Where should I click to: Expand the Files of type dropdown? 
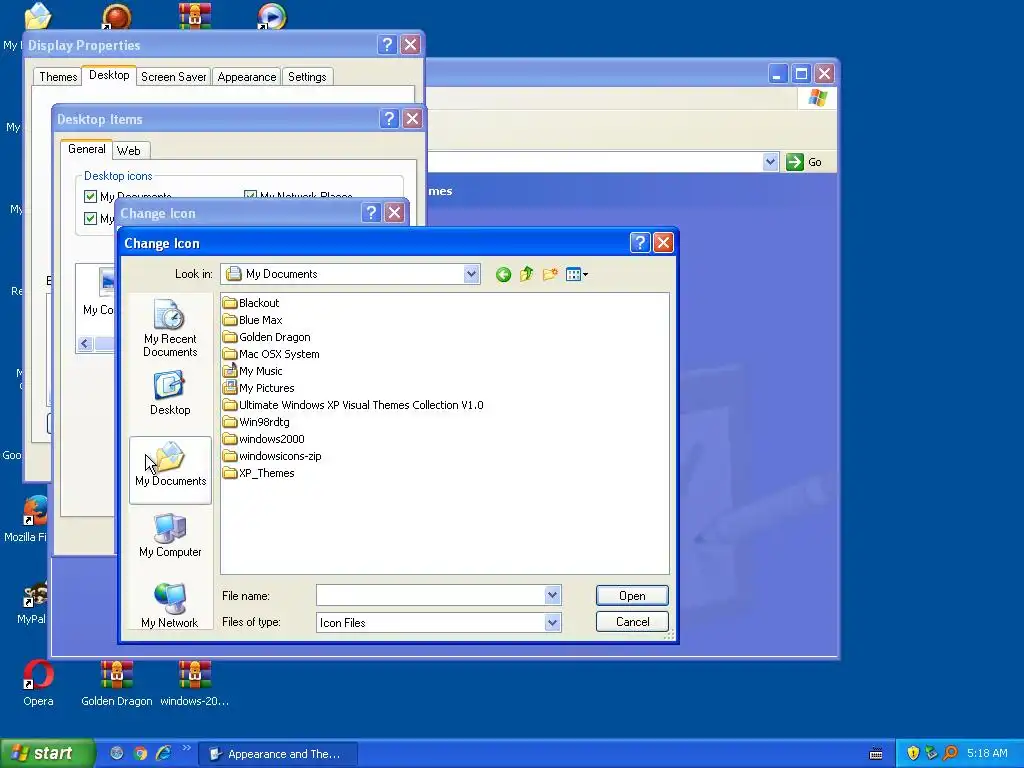tap(552, 622)
